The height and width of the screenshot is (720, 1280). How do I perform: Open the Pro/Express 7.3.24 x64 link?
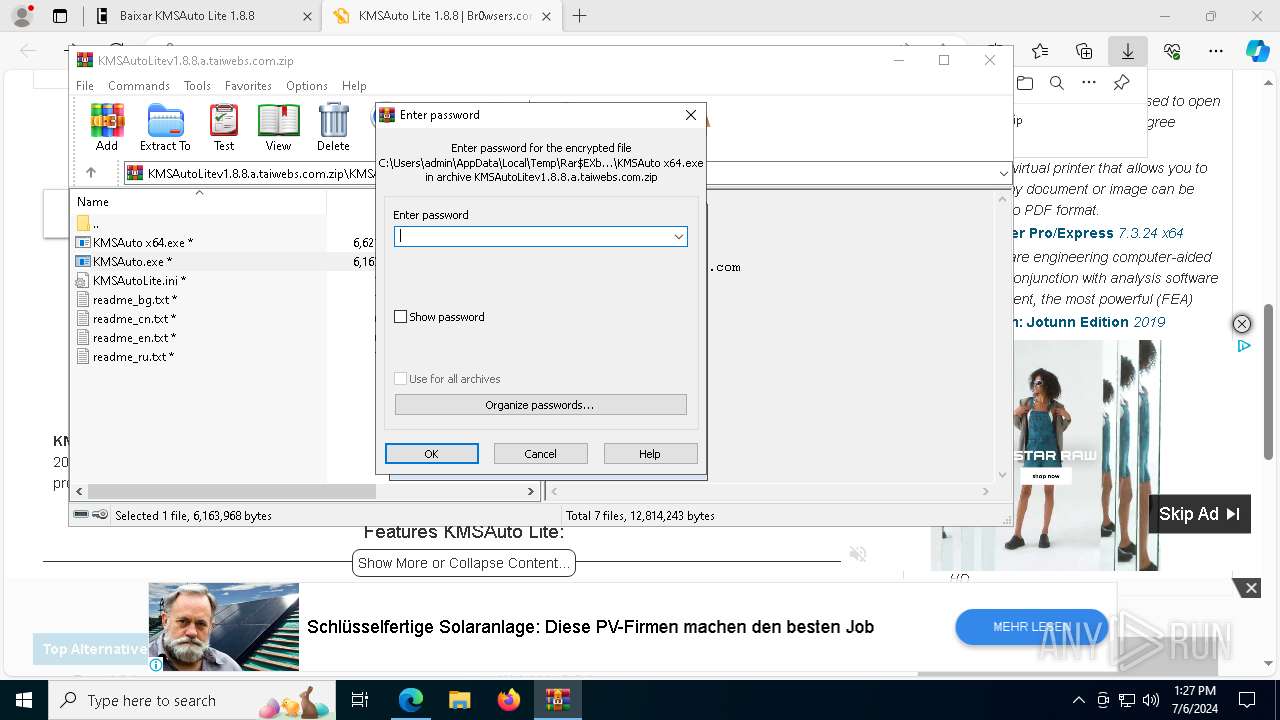click(1098, 233)
